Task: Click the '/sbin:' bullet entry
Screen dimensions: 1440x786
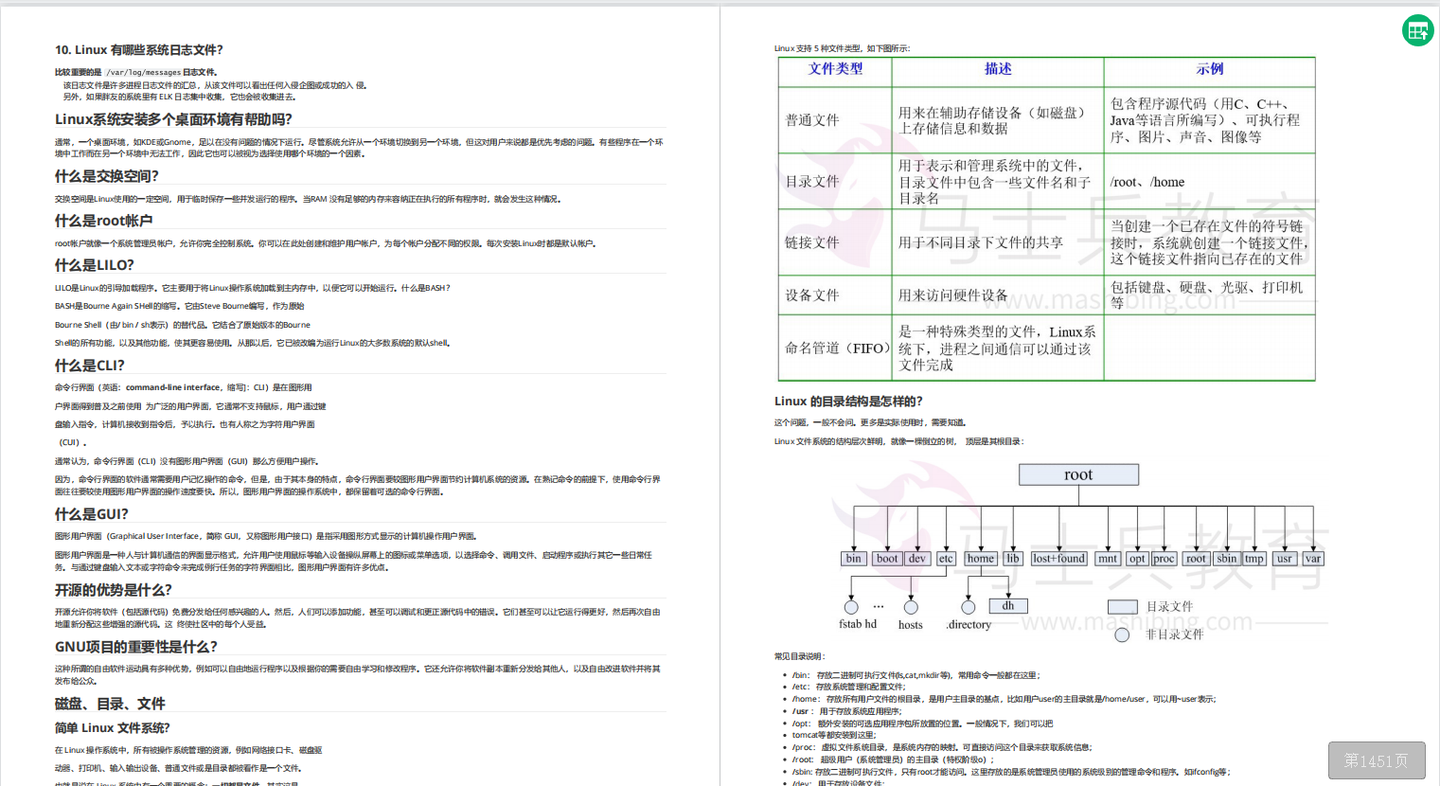Action: [1010, 771]
